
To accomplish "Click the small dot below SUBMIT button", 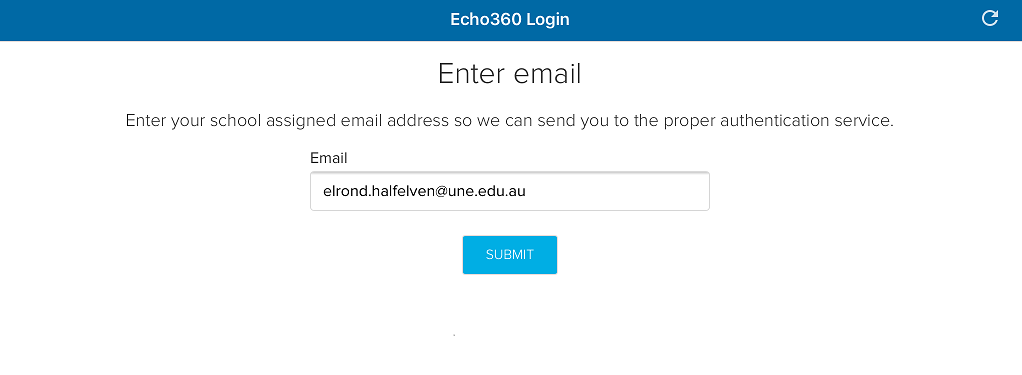I will click(x=454, y=335).
